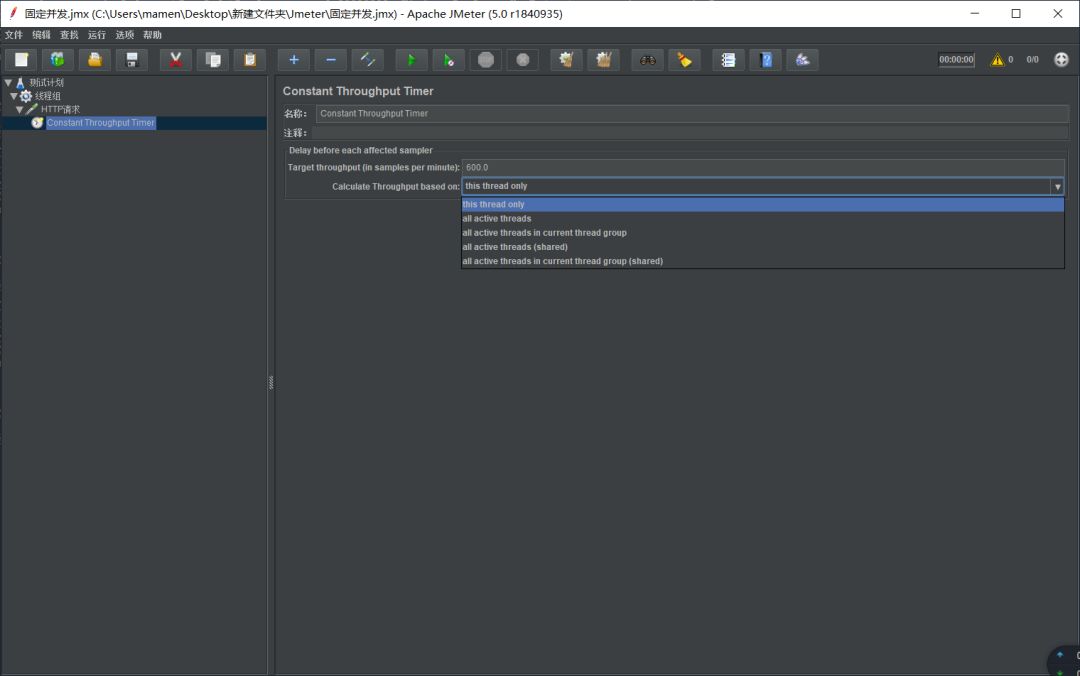Select 'this thread only' dropdown option
Viewport: 1080px width, 676px height.
(762, 204)
